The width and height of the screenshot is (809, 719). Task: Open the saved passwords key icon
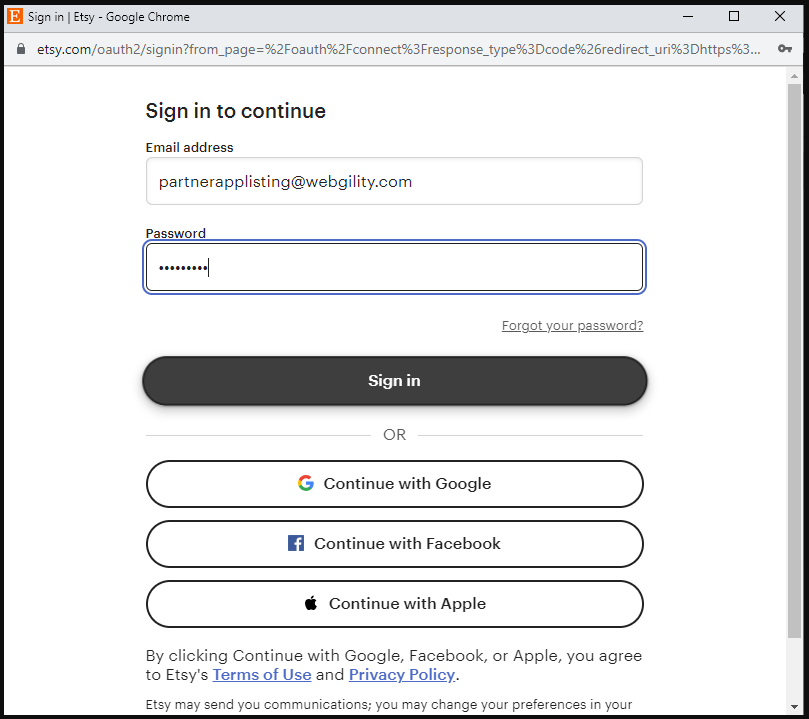click(786, 49)
